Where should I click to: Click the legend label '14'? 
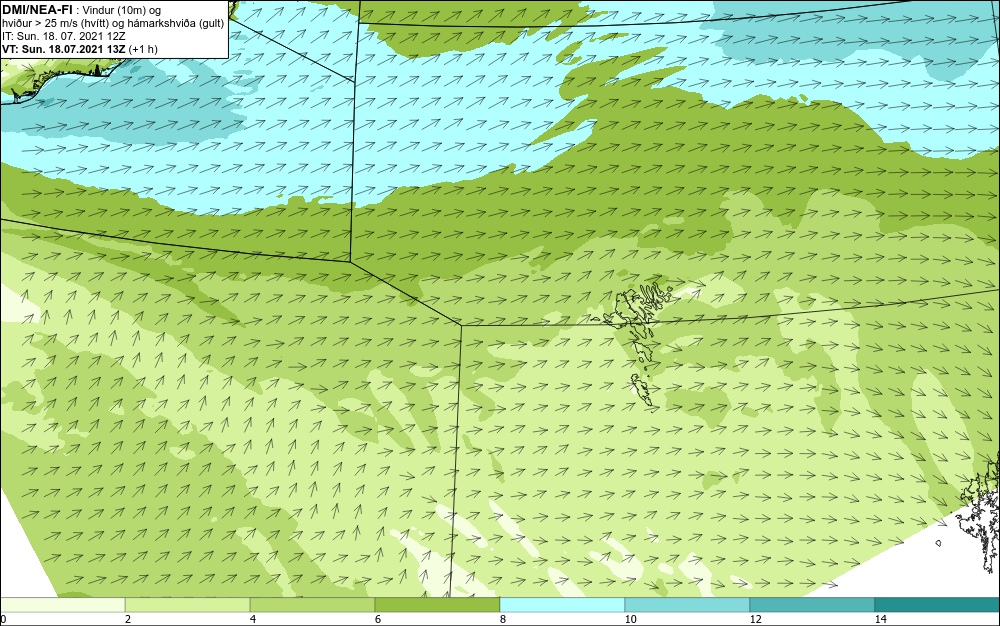(x=880, y=619)
